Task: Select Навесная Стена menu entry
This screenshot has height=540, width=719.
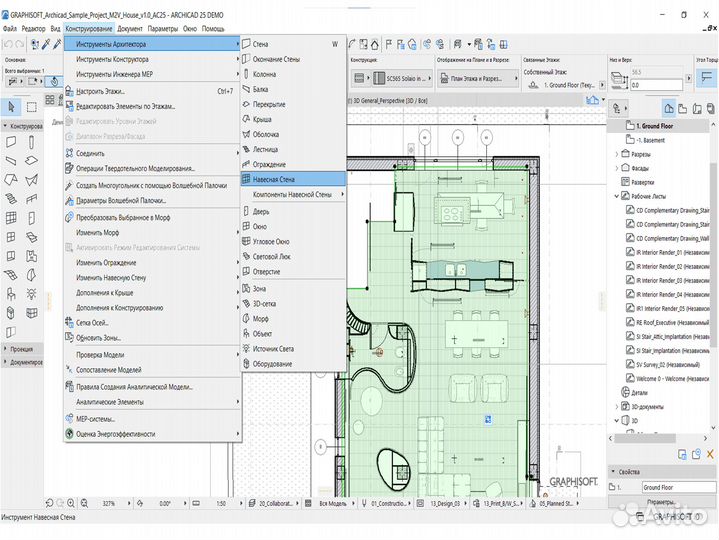Action: tap(293, 179)
